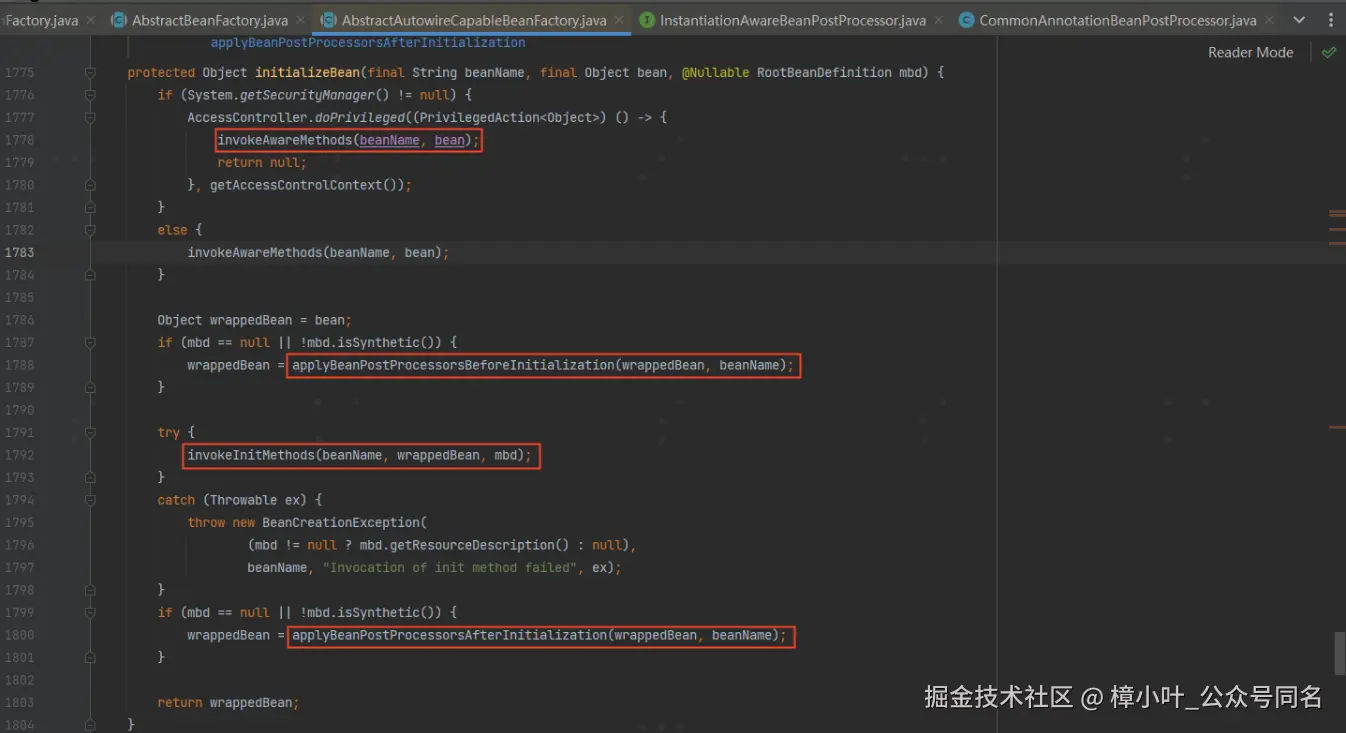The height and width of the screenshot is (733, 1346).
Task: Collapse the initializeBean method at line 1775
Action: (x=90, y=72)
